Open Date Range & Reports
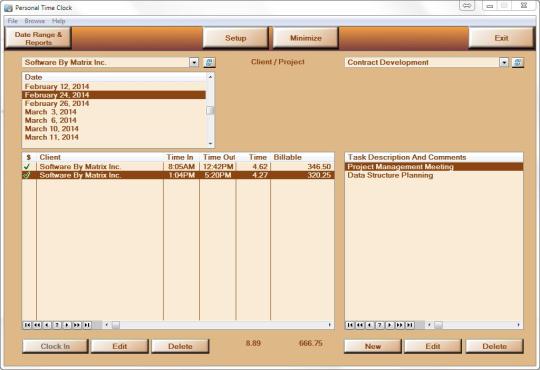Viewport: 540px width, 370px height. 38,38
